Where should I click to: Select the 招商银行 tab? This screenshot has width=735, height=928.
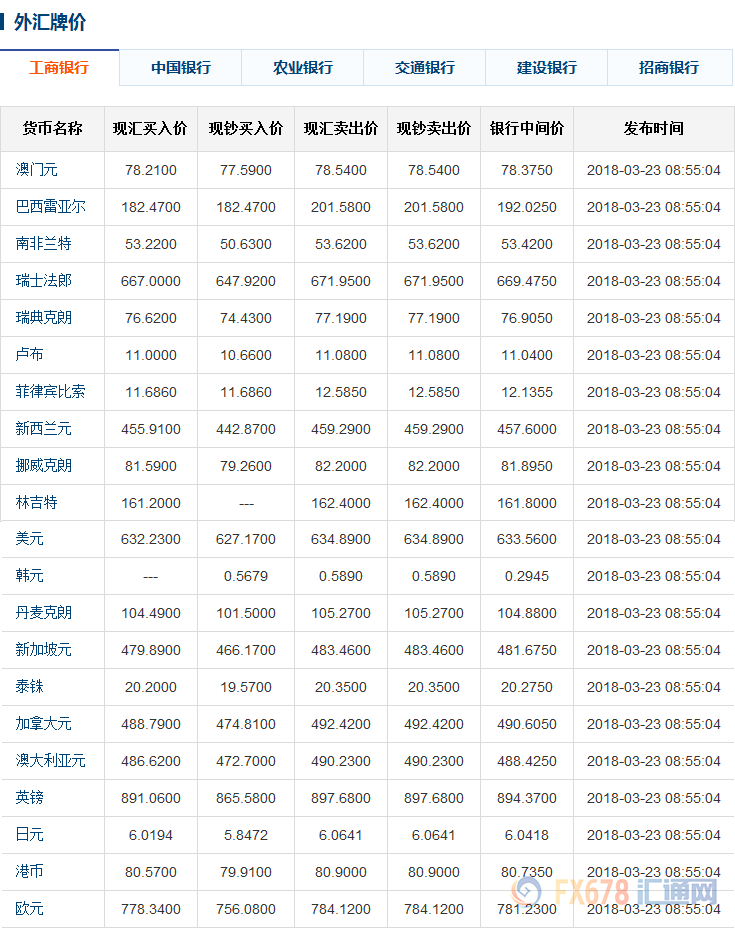pos(669,67)
